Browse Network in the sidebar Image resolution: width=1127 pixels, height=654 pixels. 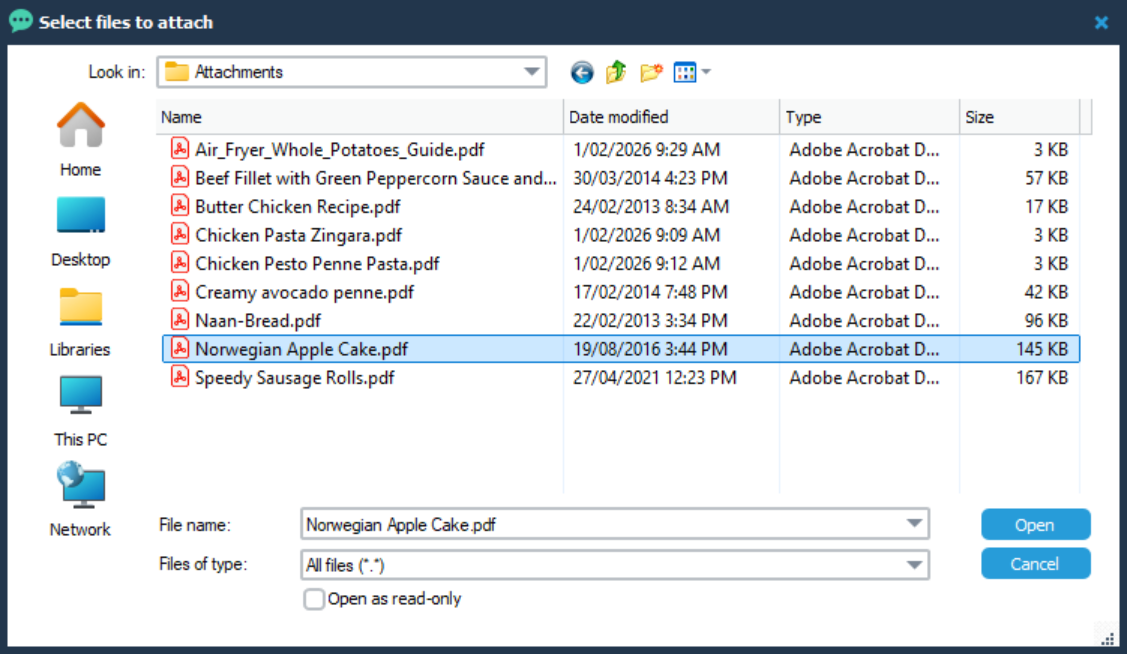[80, 500]
